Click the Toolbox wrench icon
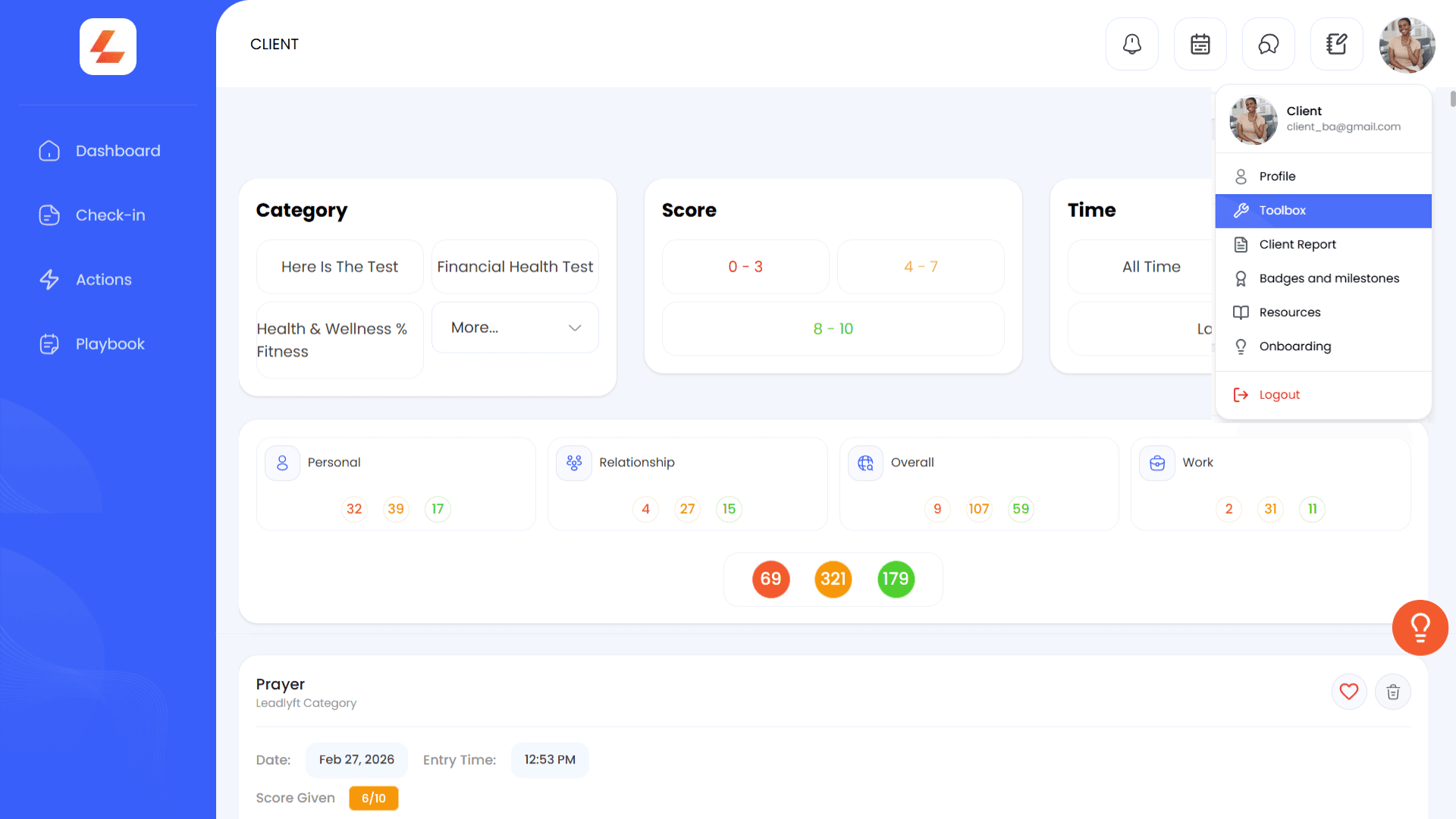Screen dimensions: 1456x819 [1241, 210]
